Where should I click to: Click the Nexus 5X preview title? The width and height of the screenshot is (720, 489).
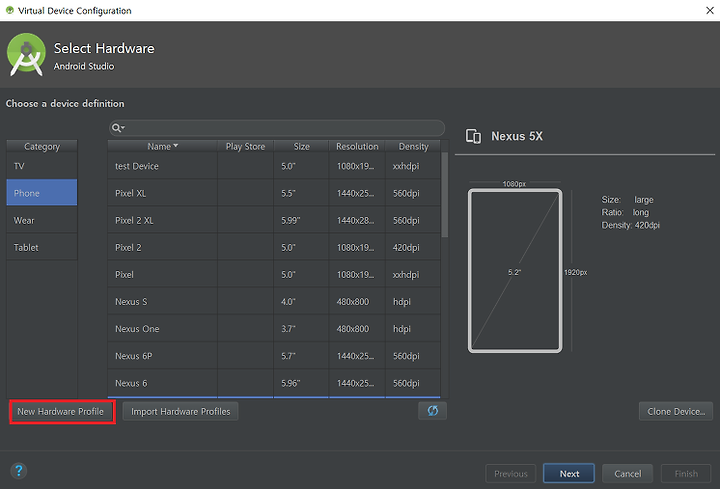tap(517, 136)
